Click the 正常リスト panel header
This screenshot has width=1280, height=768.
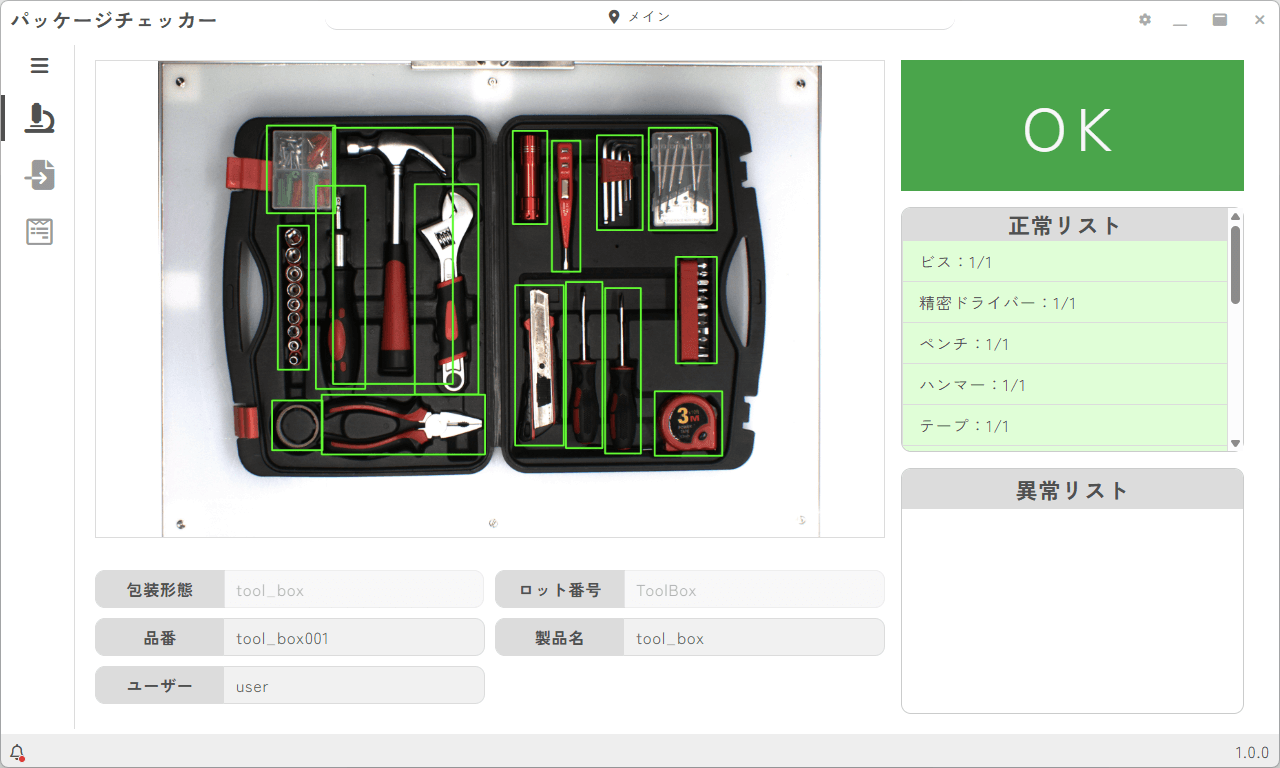coord(1065,224)
